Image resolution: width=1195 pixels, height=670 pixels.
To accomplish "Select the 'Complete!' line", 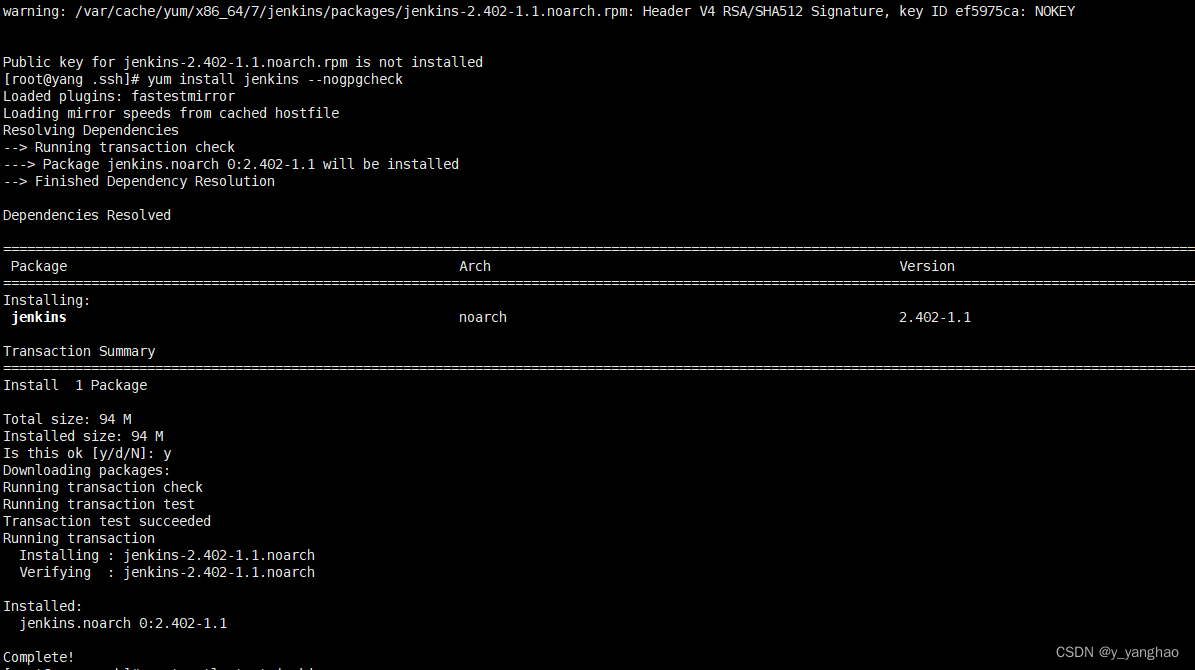I will click(39, 657).
